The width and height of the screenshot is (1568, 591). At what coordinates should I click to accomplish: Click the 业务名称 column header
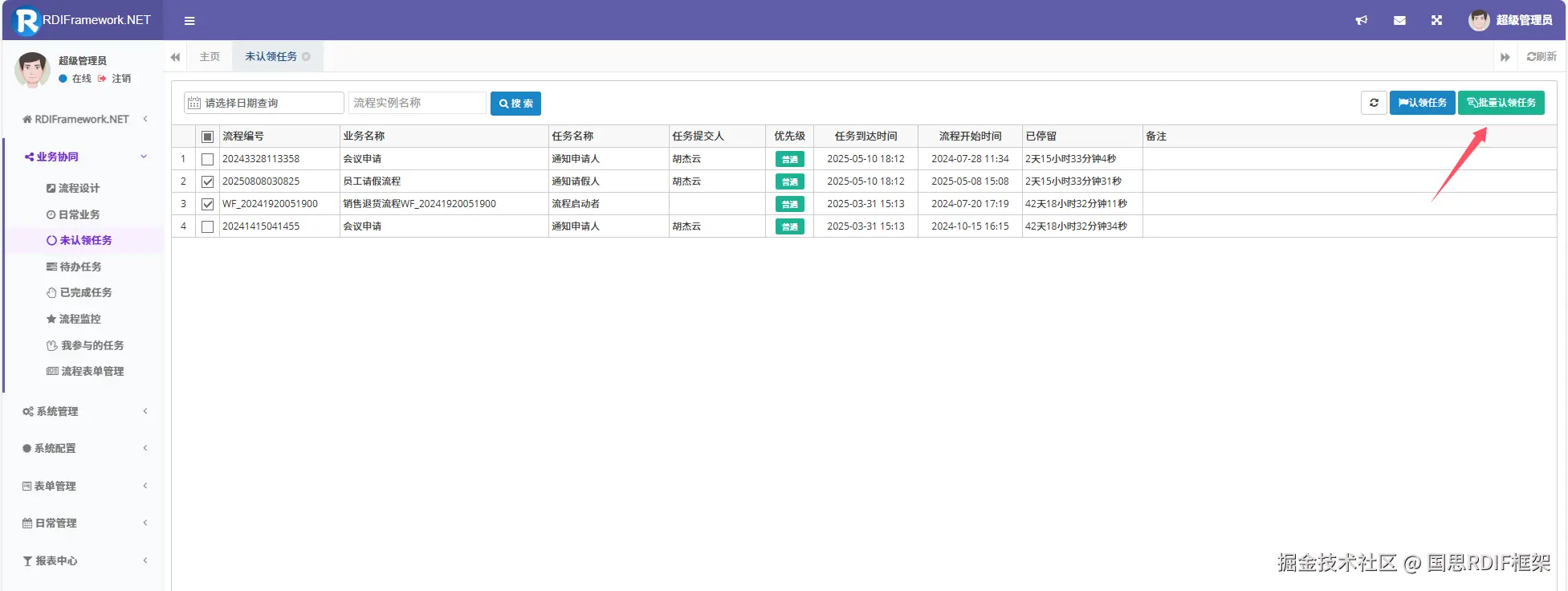point(444,137)
